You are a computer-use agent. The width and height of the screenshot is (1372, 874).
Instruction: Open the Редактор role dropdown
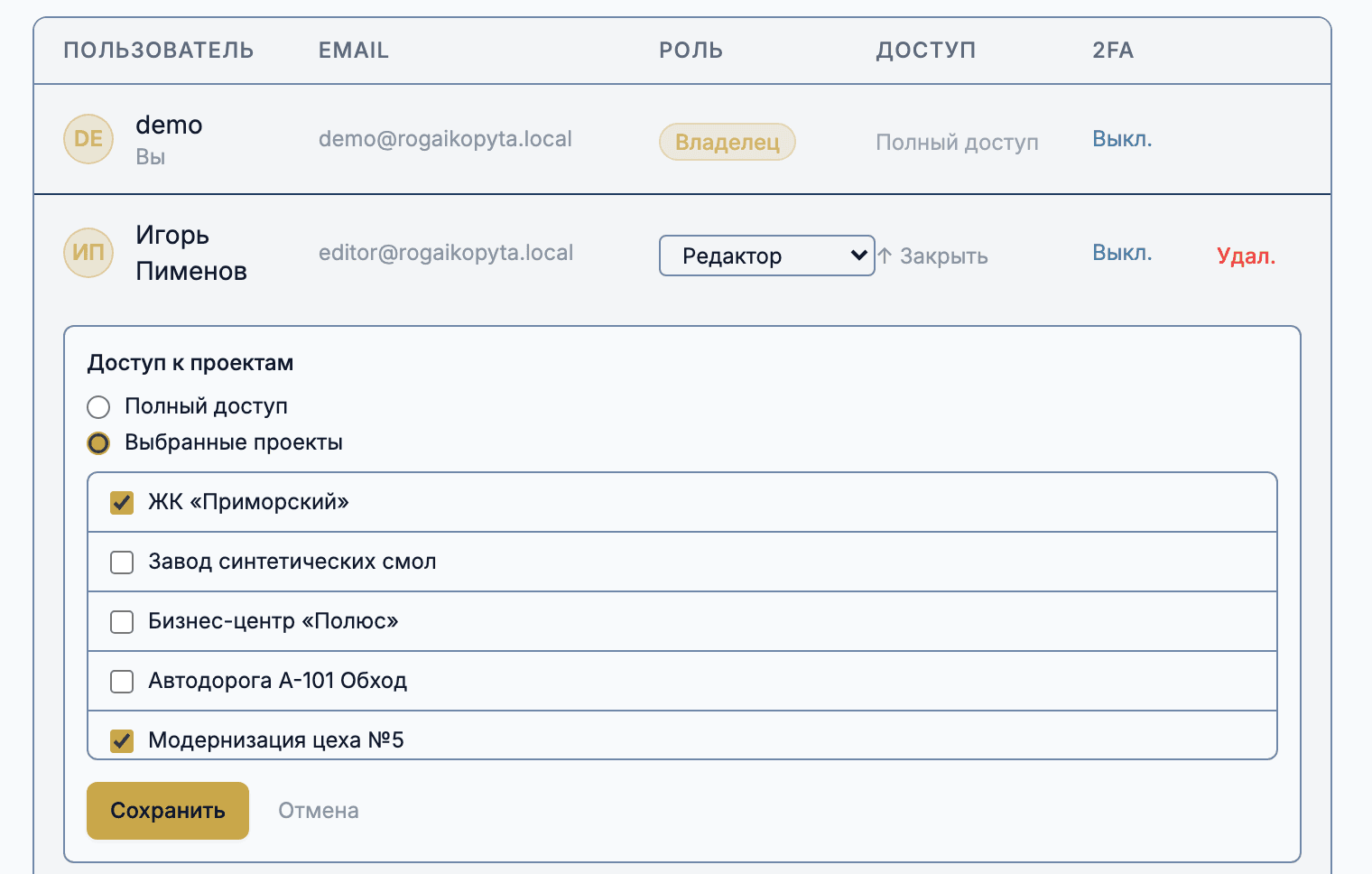(x=767, y=256)
